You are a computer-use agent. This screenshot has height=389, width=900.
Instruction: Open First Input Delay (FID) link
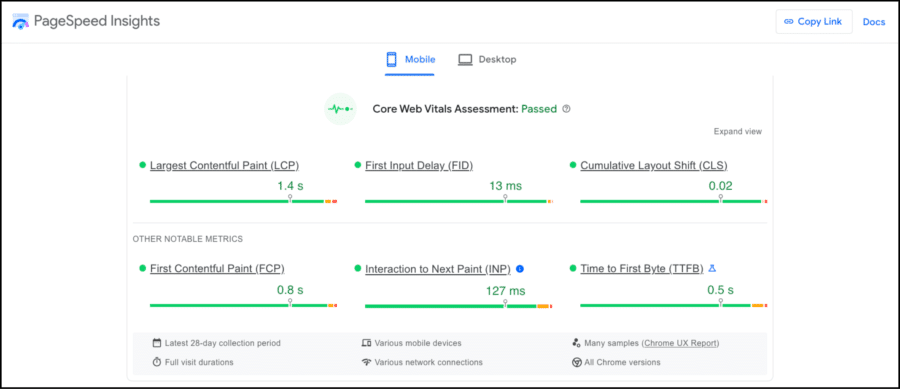pyautogui.click(x=419, y=166)
